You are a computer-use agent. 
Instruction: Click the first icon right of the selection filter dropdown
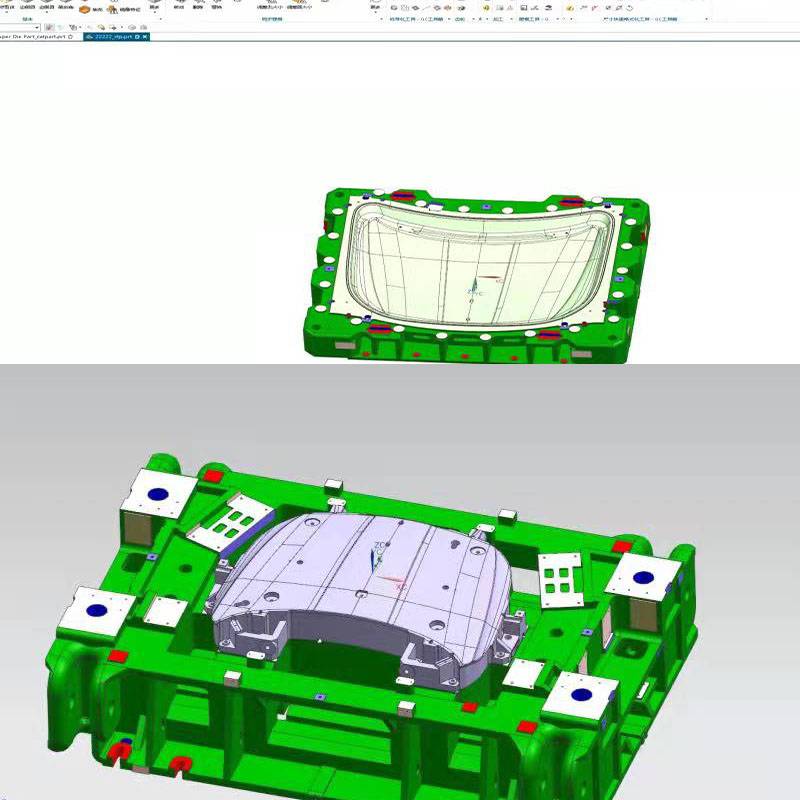coord(49,27)
